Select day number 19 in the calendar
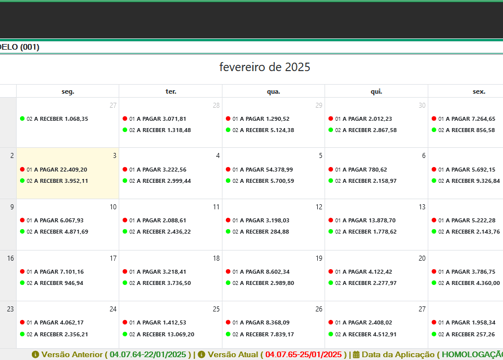 [x=319, y=258]
